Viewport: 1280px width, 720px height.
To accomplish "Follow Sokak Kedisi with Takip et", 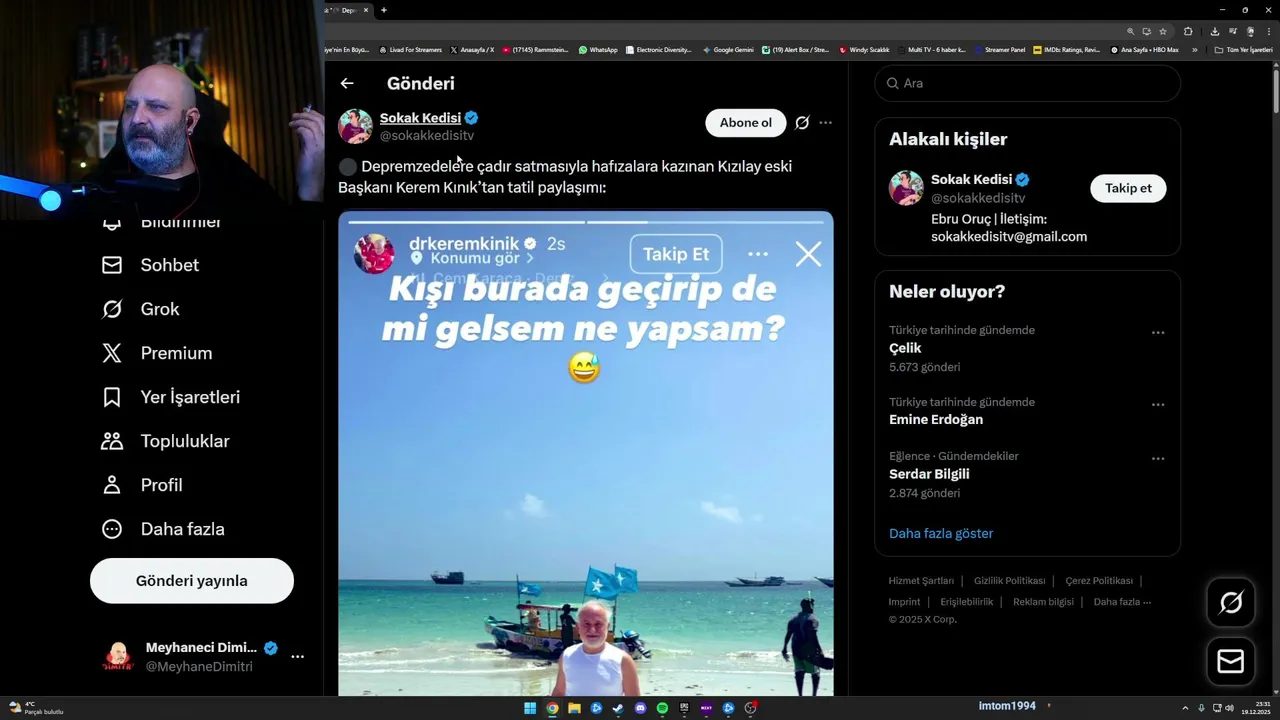I will click(1128, 188).
